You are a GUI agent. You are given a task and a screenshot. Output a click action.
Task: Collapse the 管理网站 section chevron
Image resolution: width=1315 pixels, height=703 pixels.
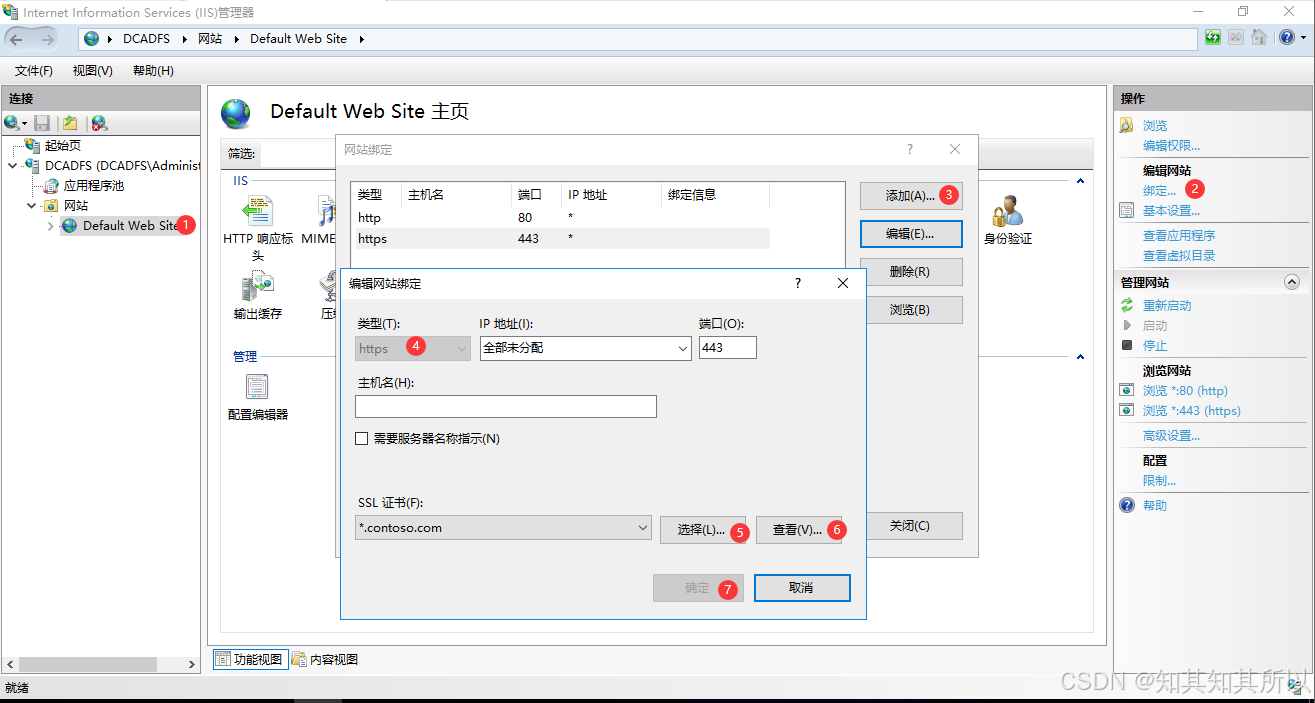tap(1291, 283)
